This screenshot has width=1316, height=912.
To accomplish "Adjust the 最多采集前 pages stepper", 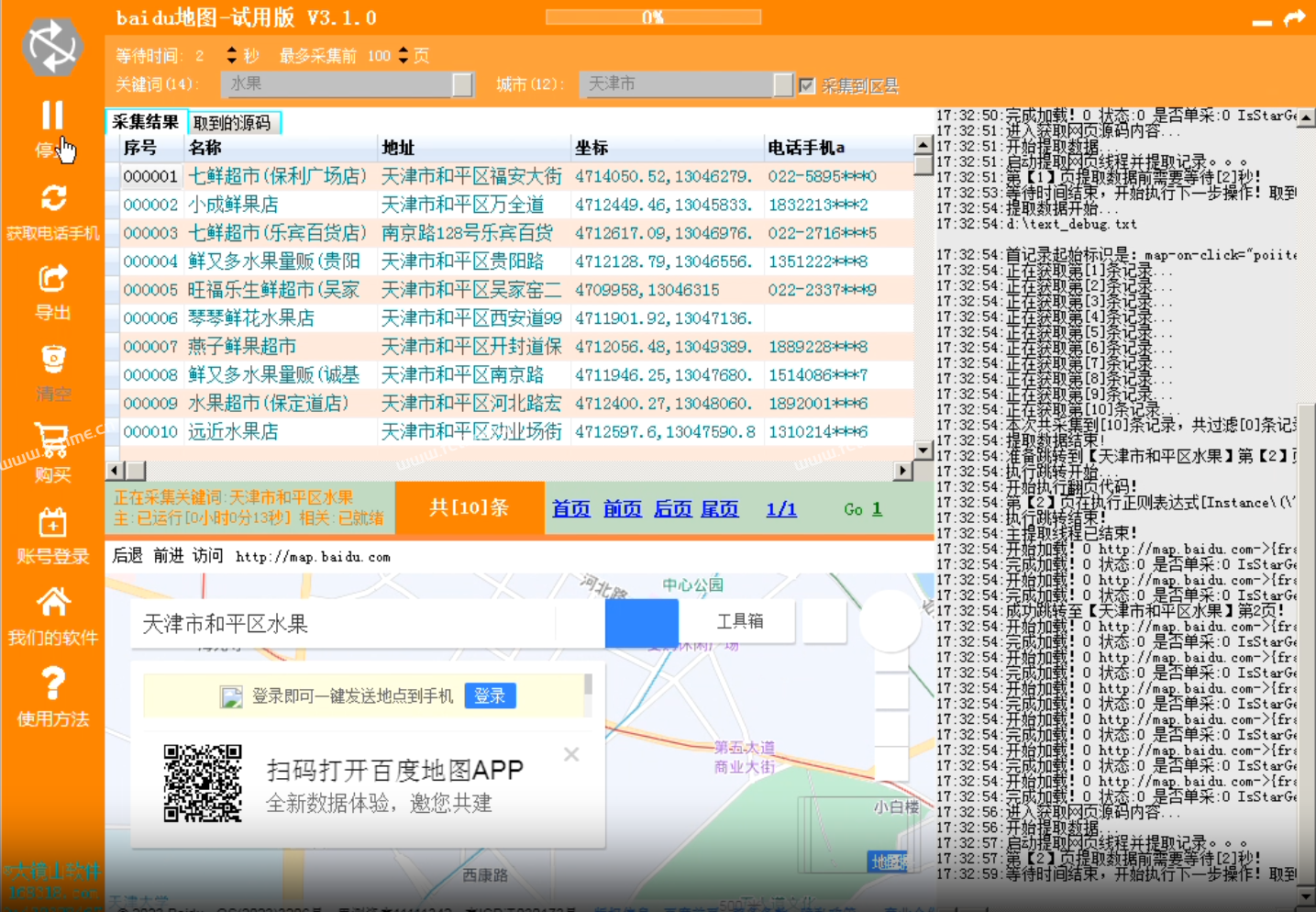I will [403, 55].
